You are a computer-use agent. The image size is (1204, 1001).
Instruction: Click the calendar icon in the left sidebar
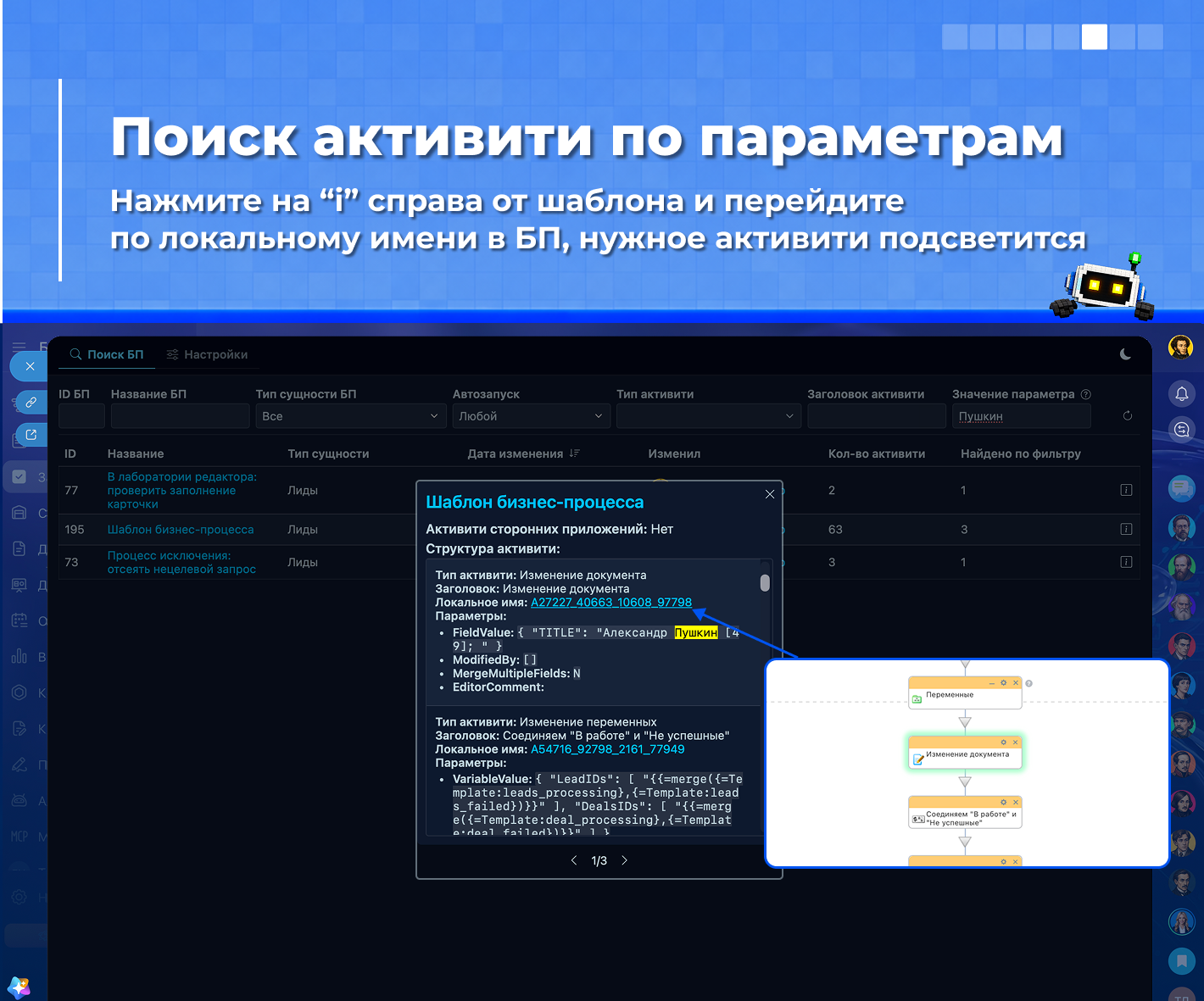click(x=19, y=620)
